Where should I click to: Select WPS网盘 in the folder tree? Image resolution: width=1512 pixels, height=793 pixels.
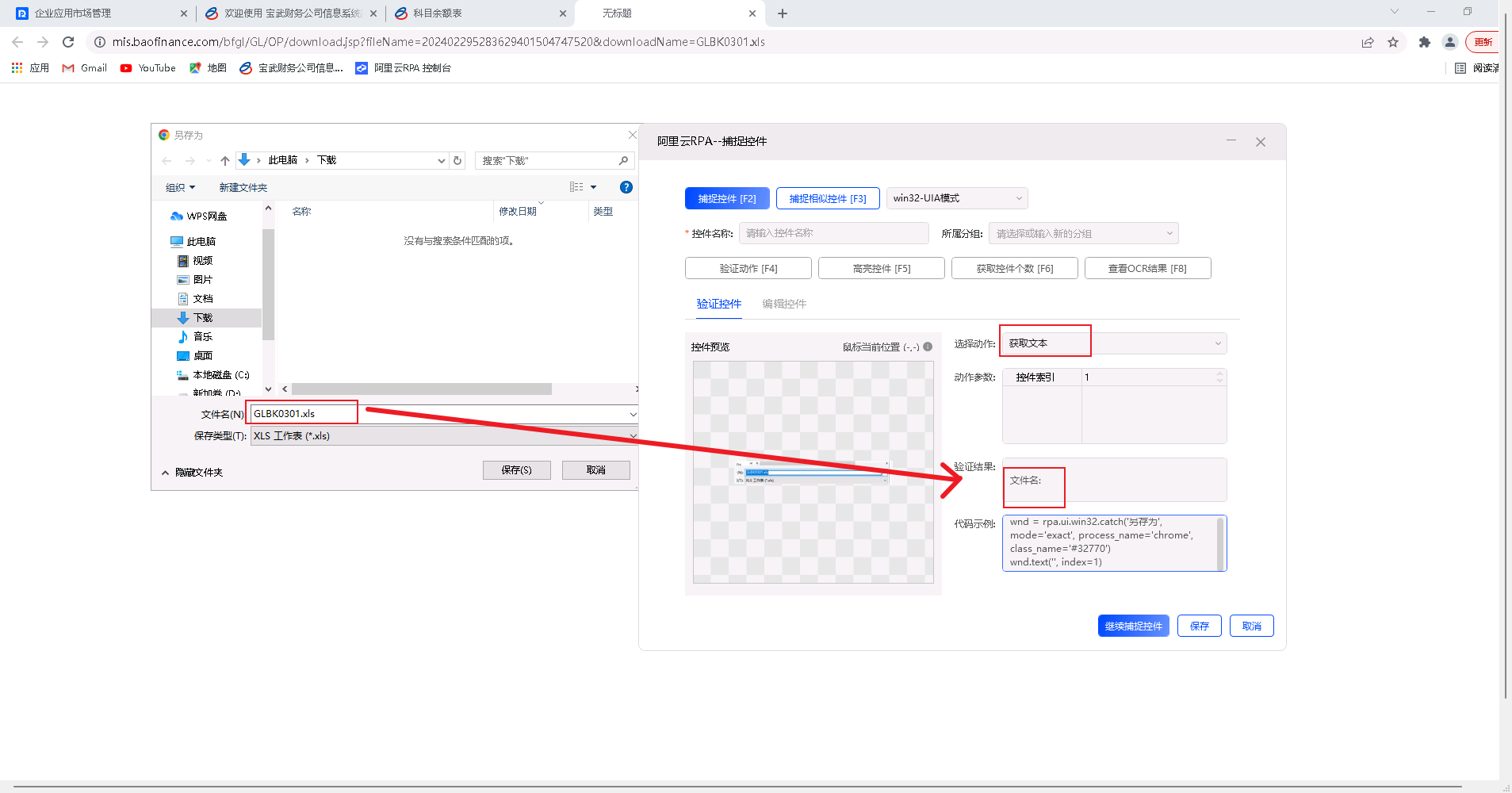198,216
